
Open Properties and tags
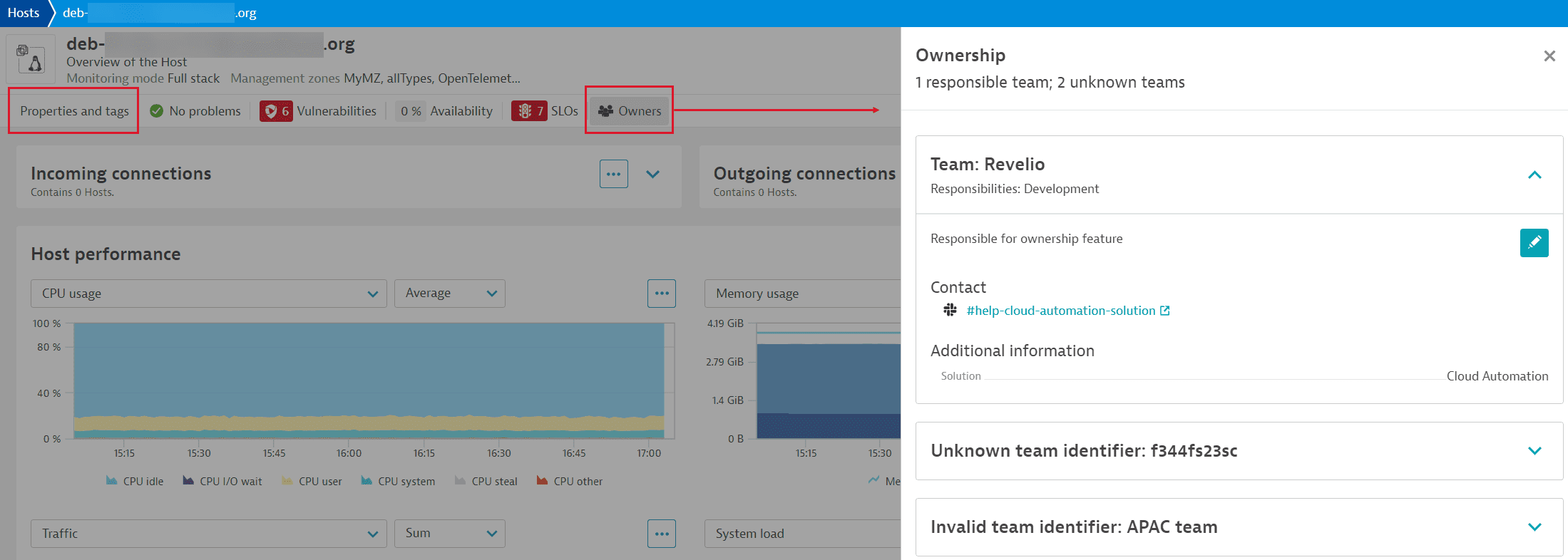coord(74,111)
